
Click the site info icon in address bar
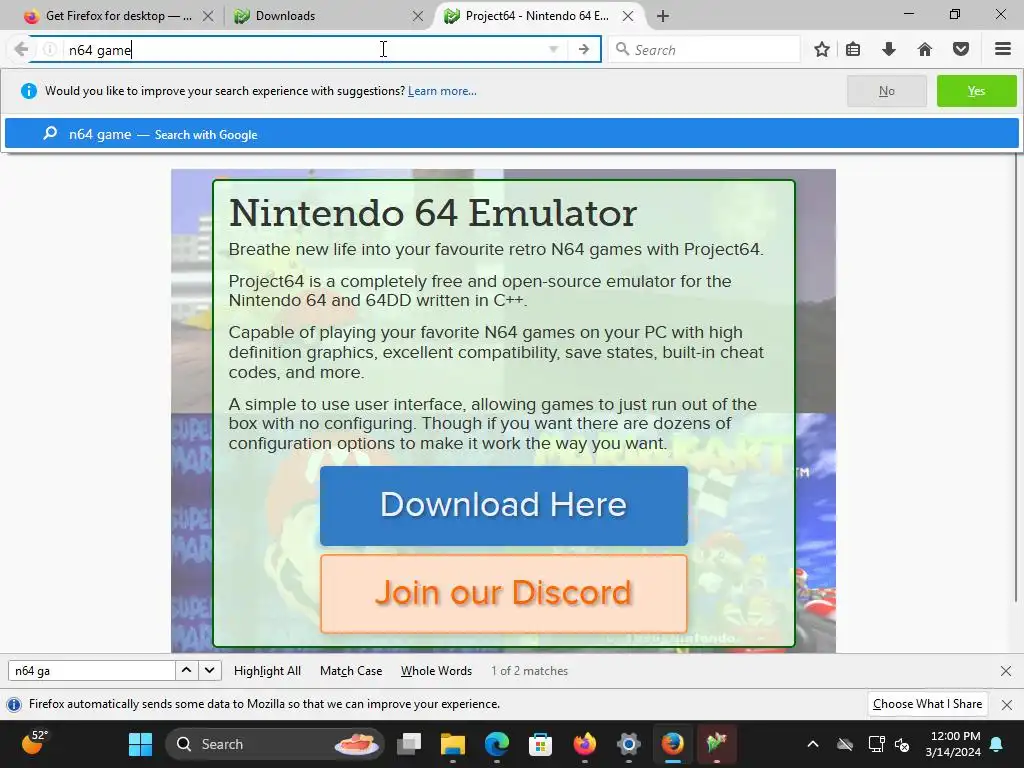tap(50, 50)
